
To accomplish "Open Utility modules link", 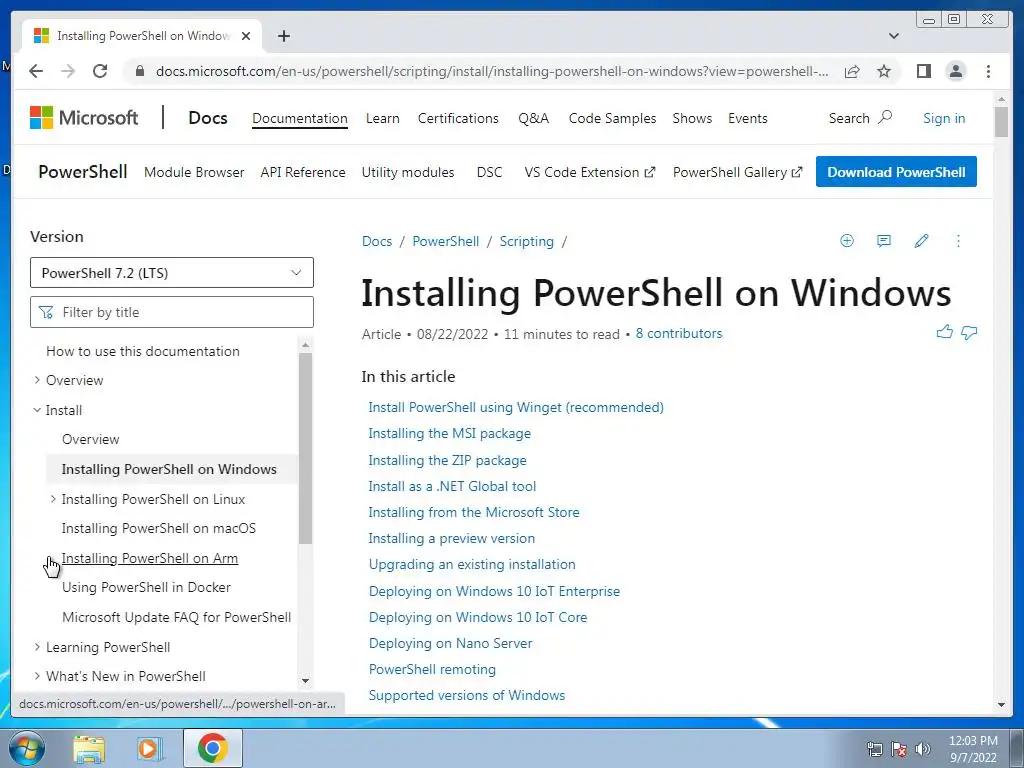I will click(408, 172).
